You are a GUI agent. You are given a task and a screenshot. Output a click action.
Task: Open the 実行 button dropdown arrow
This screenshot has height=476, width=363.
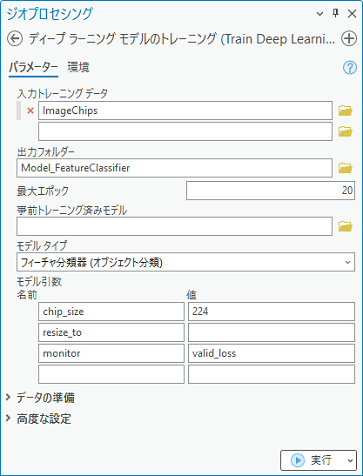pyautogui.click(x=350, y=460)
